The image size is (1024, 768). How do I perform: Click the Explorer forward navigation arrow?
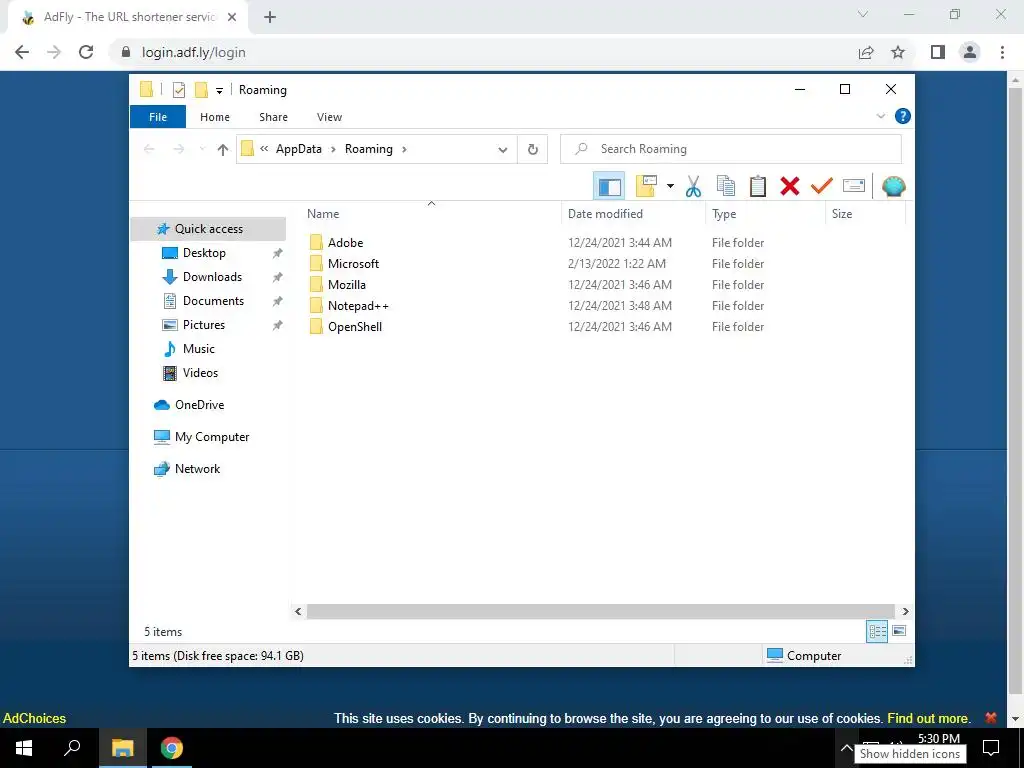179,150
